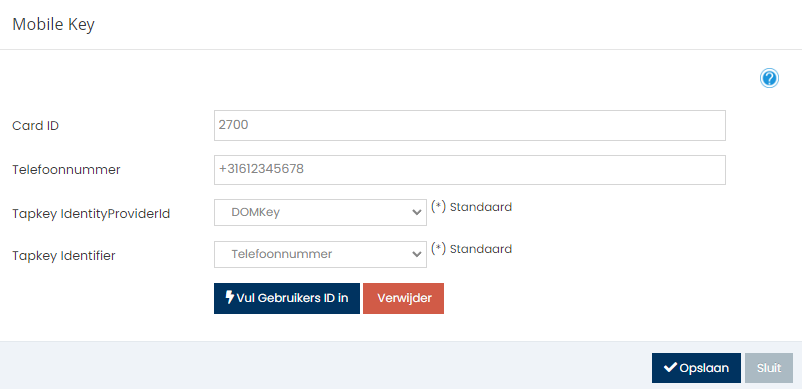
Task: Click the Tapkey Identifier label
Action: click(64, 256)
